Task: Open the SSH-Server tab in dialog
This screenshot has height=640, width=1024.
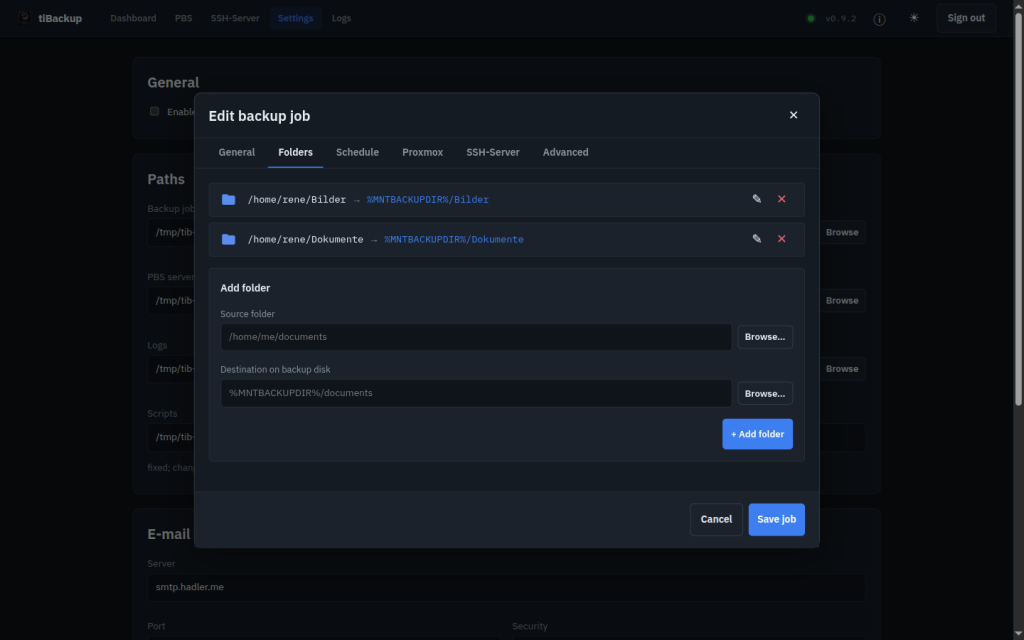Action: [x=492, y=152]
